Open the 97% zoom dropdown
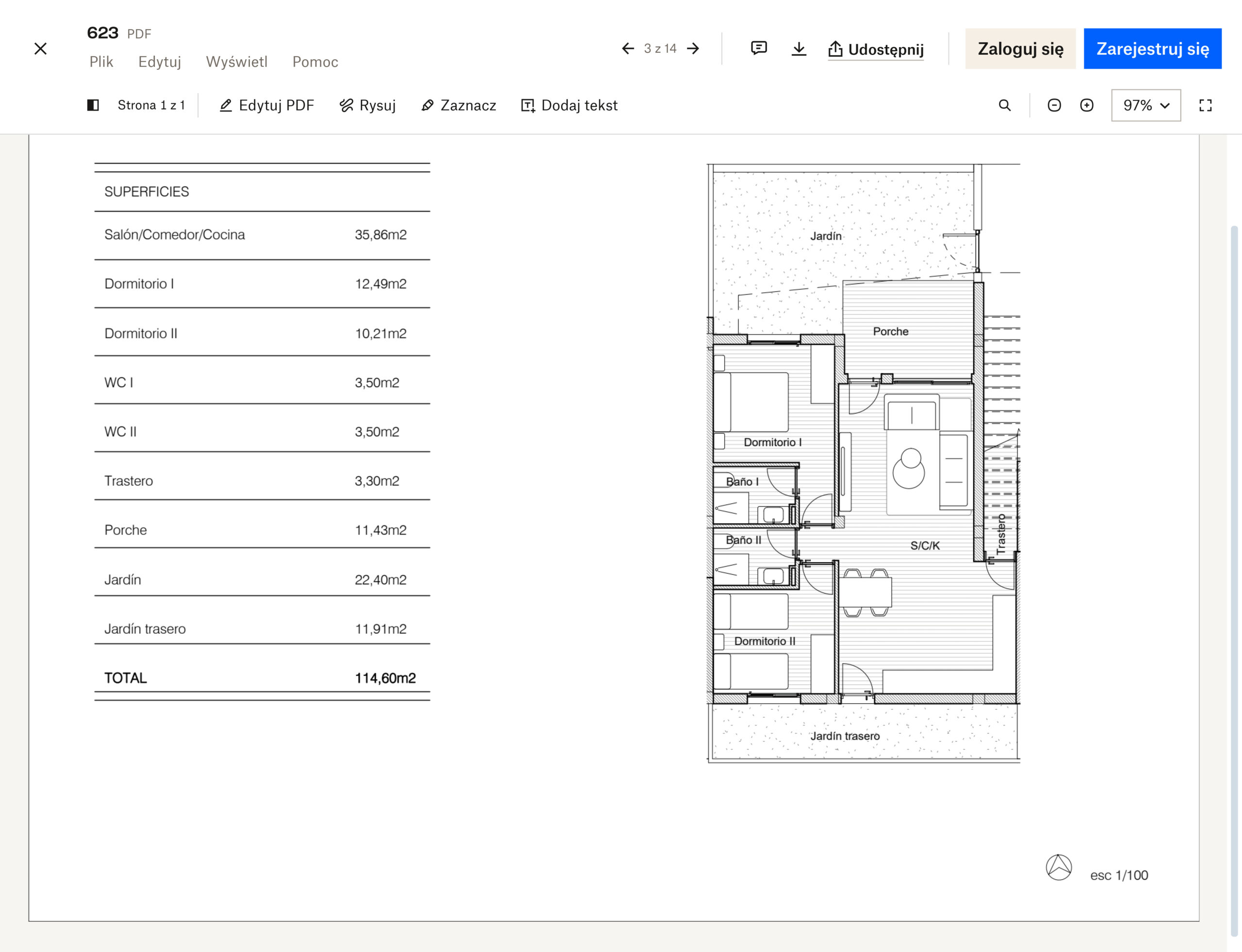Image resolution: width=1242 pixels, height=952 pixels. (x=1146, y=105)
